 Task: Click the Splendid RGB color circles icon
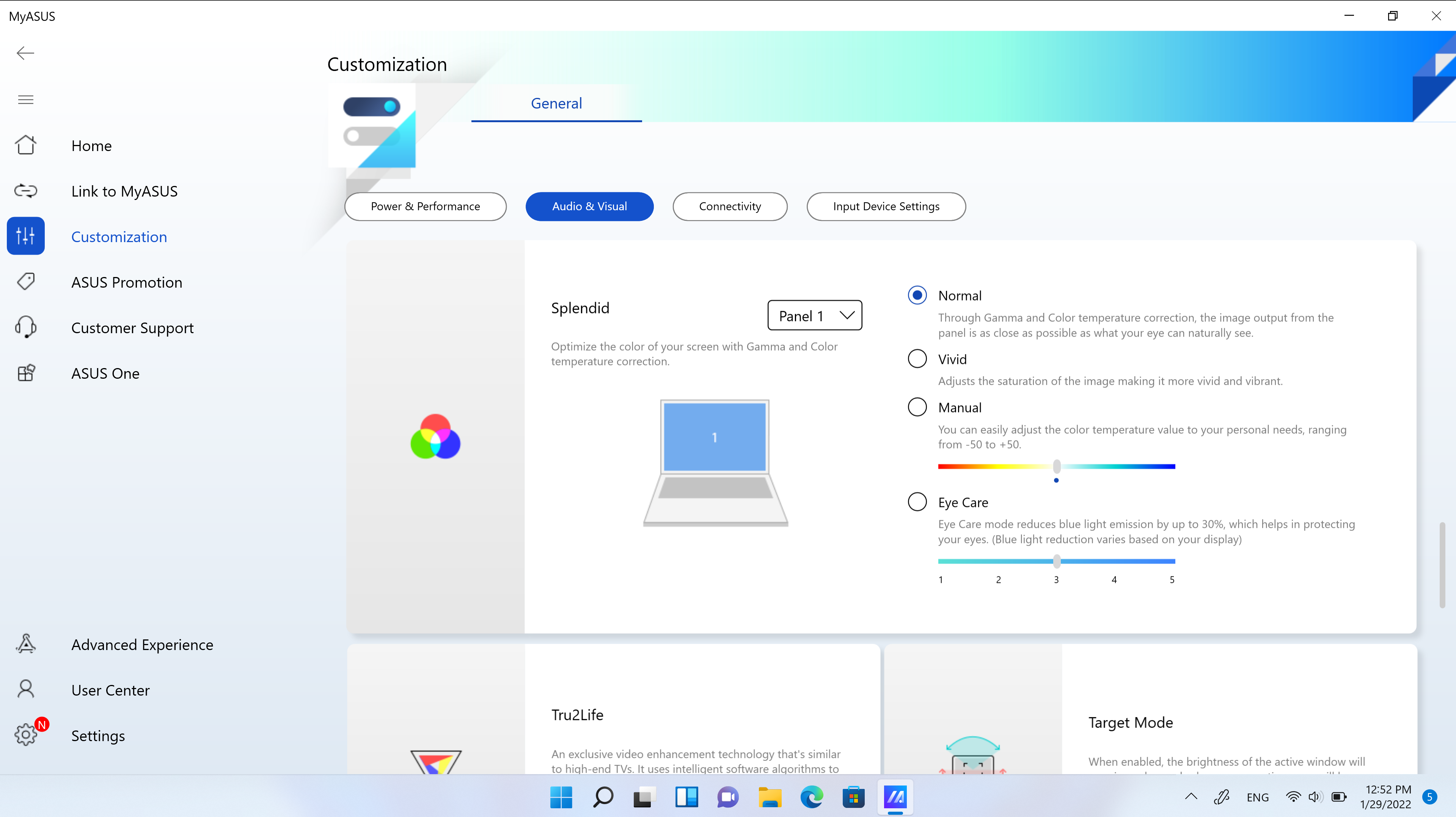click(435, 436)
